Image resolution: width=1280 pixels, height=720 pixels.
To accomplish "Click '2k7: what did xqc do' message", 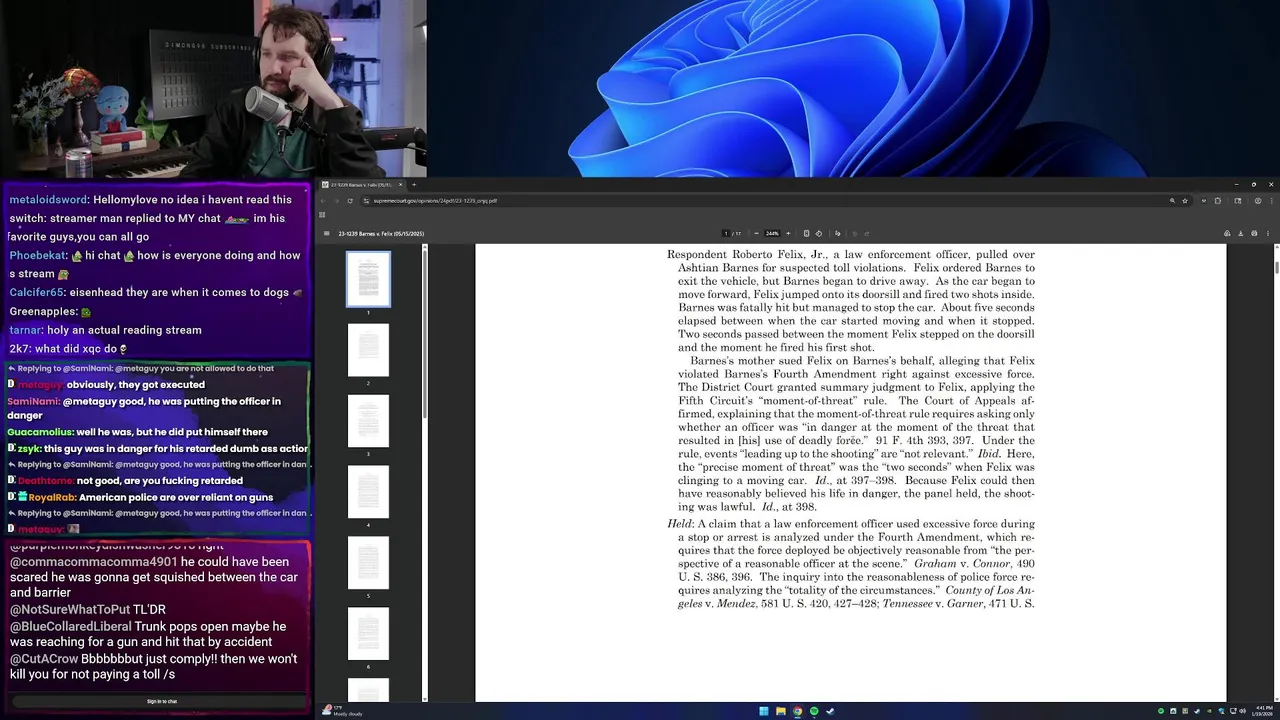I will point(68,348).
